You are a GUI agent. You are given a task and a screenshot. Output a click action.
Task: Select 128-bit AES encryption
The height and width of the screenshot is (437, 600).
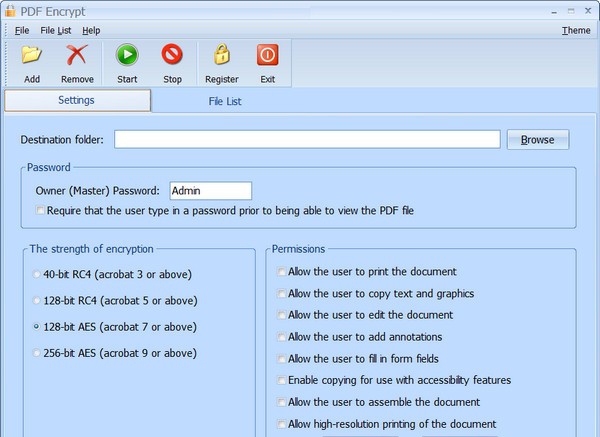click(36, 327)
